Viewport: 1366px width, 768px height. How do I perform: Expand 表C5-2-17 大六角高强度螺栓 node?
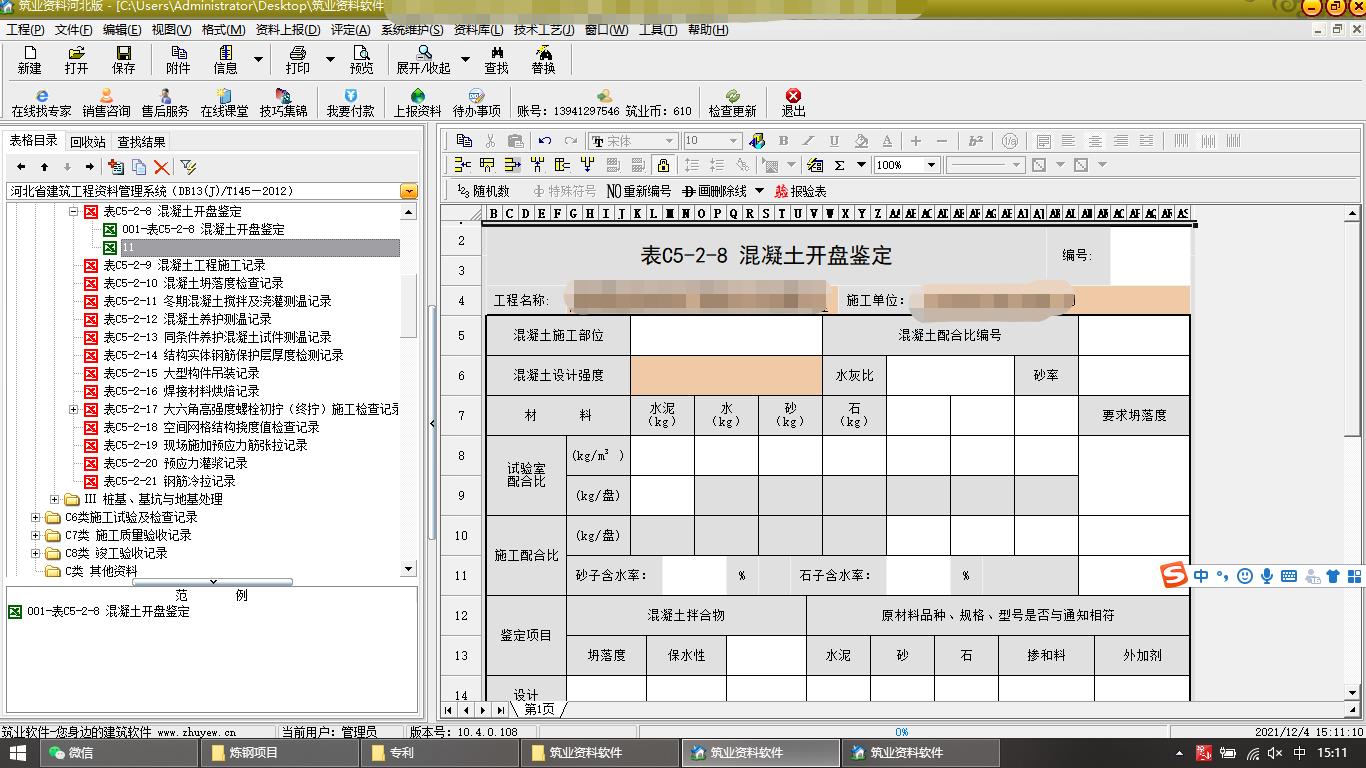tap(73, 410)
